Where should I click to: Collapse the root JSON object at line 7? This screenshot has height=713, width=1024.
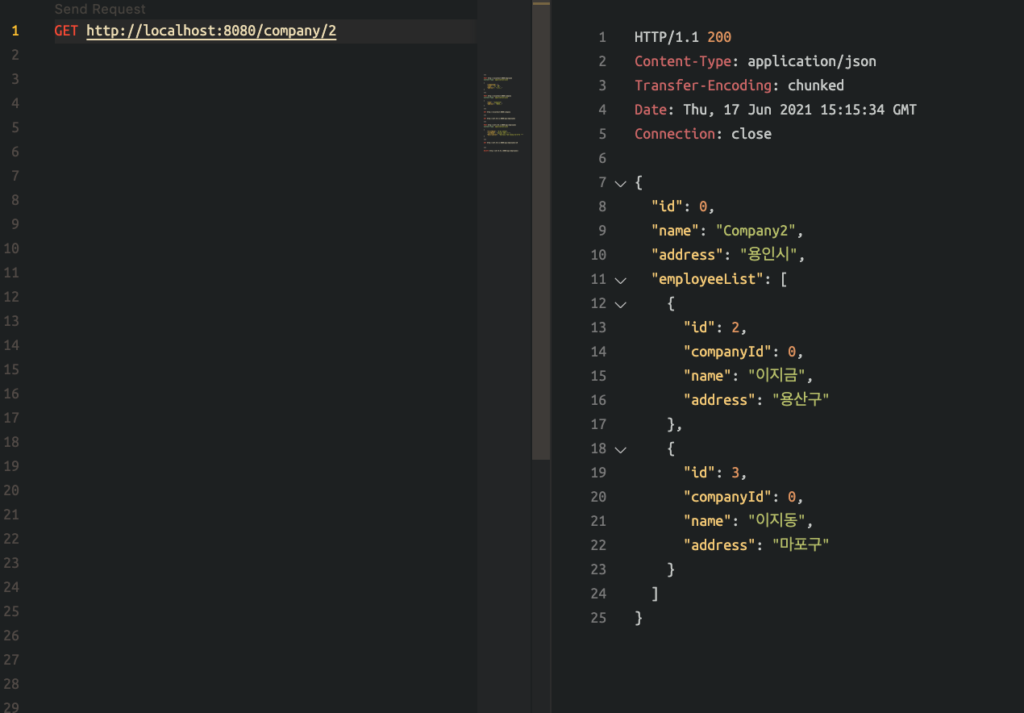[621, 183]
